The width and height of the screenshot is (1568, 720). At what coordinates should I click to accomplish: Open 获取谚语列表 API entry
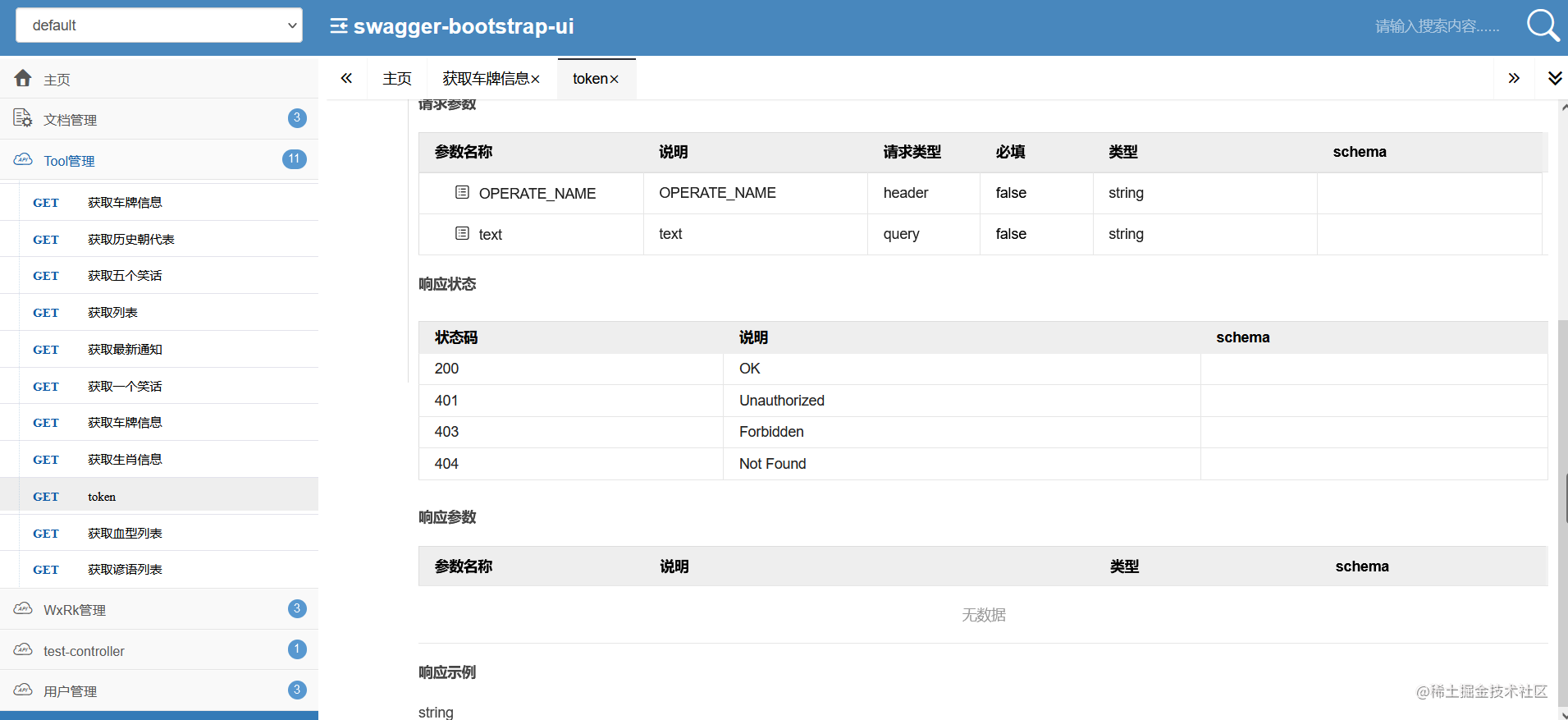pyautogui.click(x=159, y=570)
